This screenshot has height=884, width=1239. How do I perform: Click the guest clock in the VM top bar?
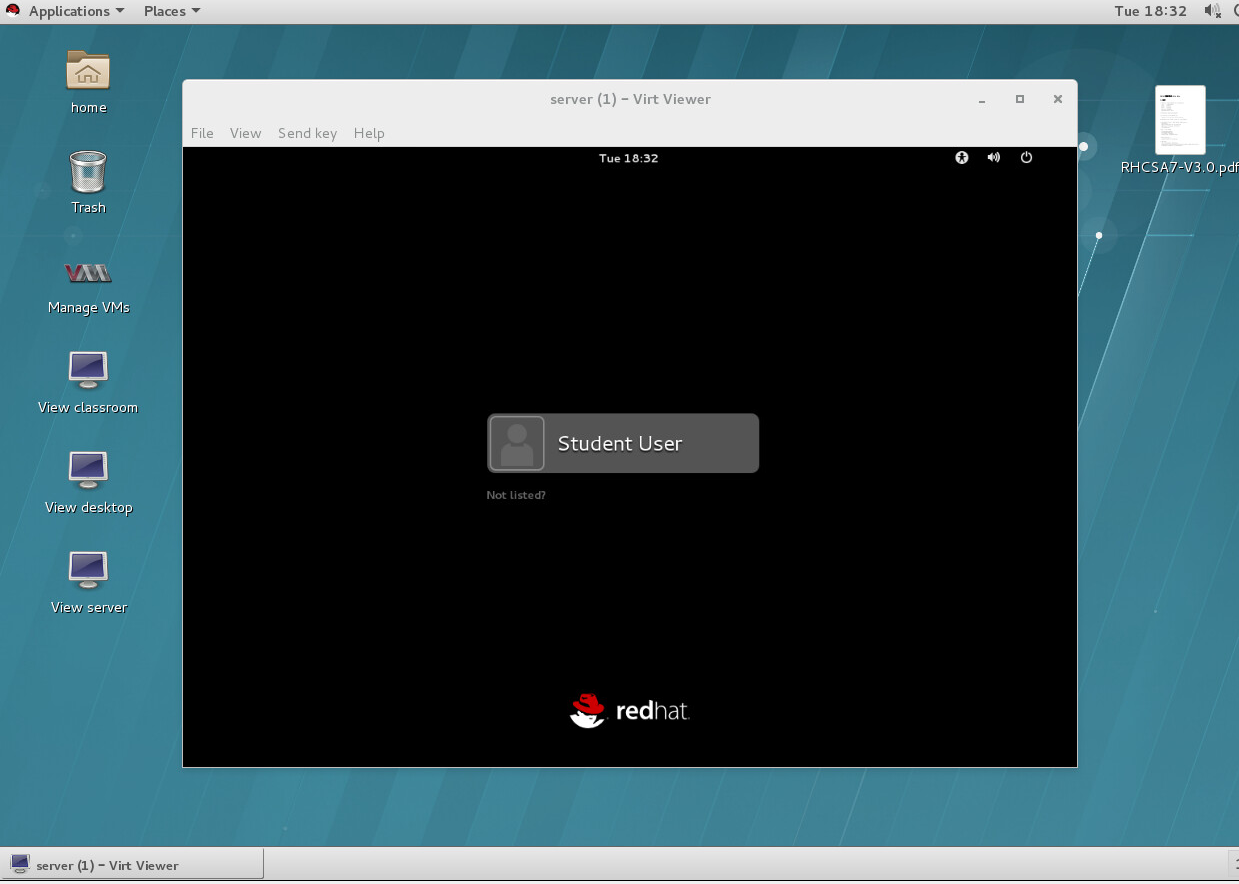coord(628,158)
